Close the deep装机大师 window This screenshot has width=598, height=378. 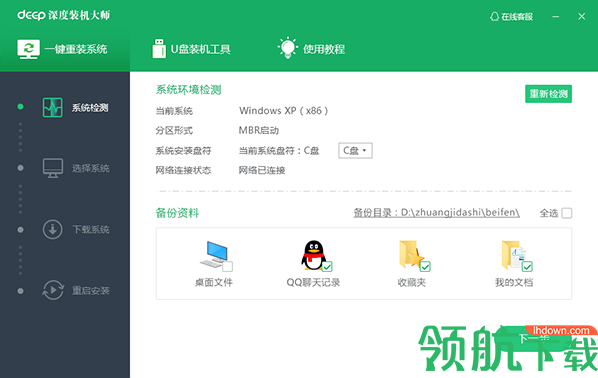(x=582, y=16)
